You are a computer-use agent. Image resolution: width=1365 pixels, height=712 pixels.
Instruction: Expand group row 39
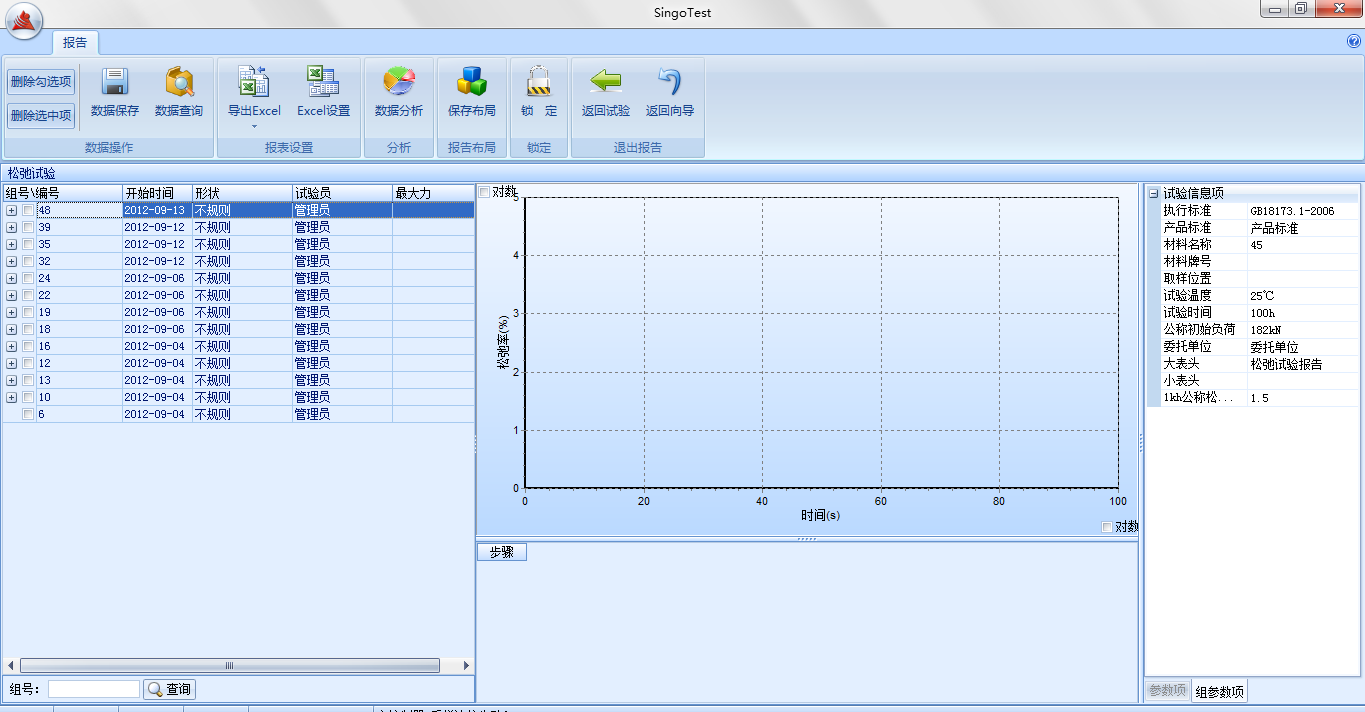[x=12, y=227]
